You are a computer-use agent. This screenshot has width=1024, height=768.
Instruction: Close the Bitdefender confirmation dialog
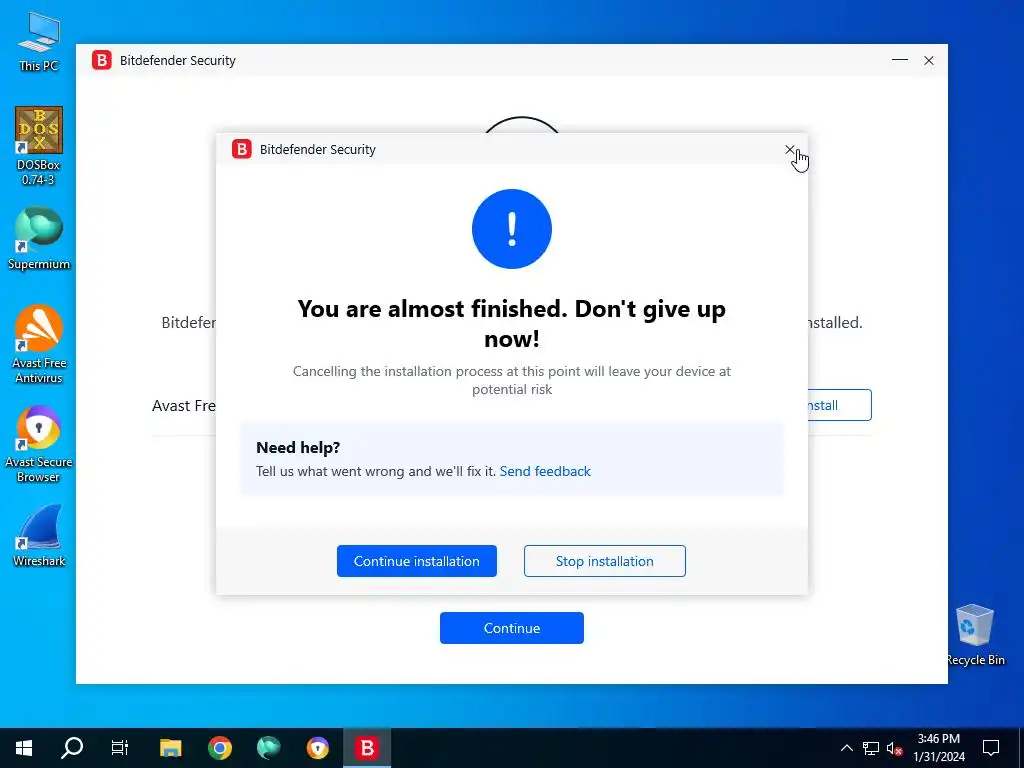790,150
